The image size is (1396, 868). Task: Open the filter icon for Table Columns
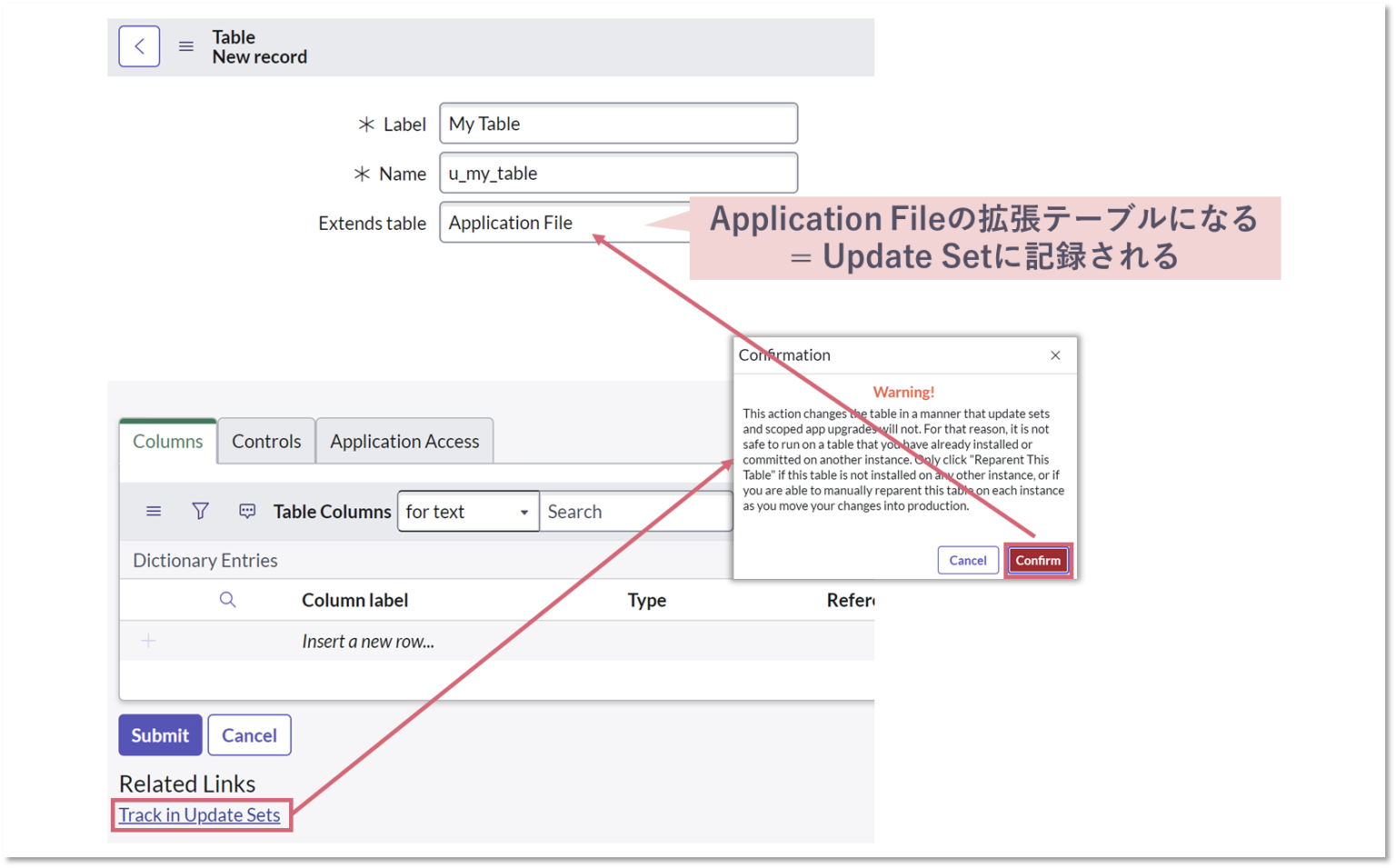point(200,511)
